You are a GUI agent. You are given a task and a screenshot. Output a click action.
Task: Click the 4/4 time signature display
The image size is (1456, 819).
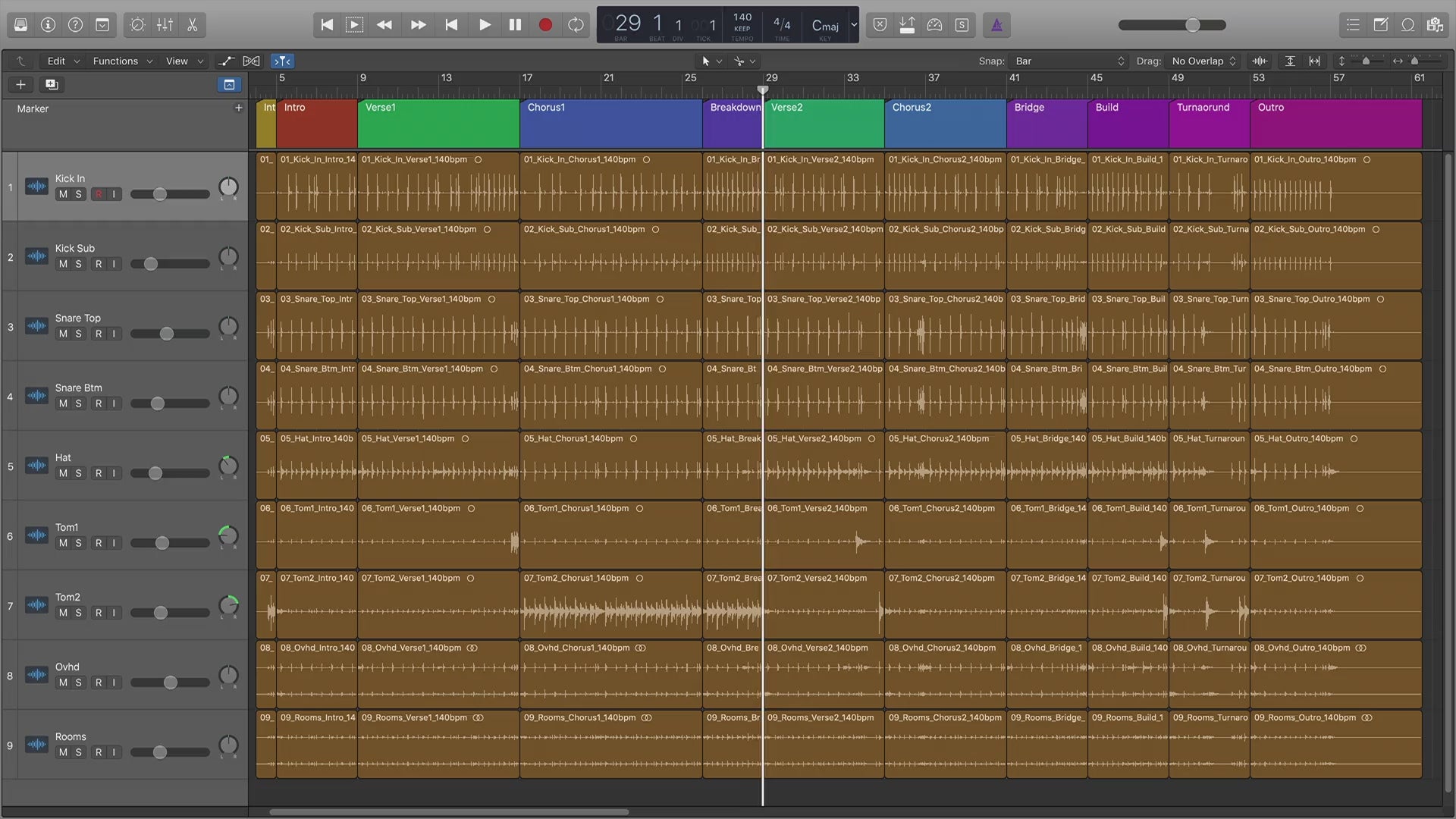tap(781, 24)
